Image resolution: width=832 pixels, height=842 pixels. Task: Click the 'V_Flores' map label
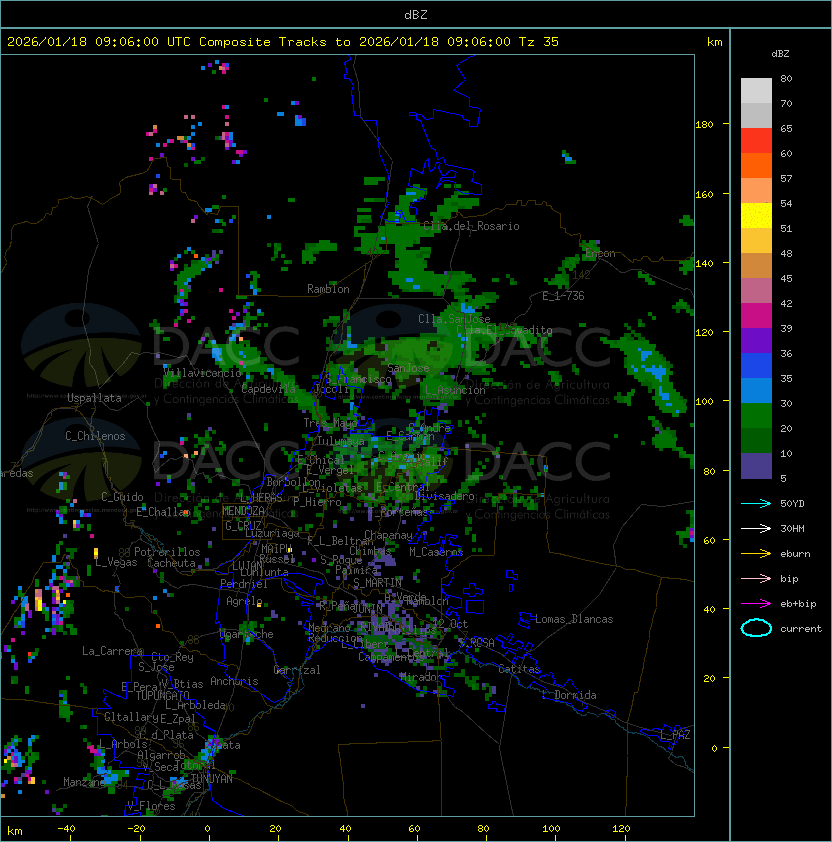point(151,806)
